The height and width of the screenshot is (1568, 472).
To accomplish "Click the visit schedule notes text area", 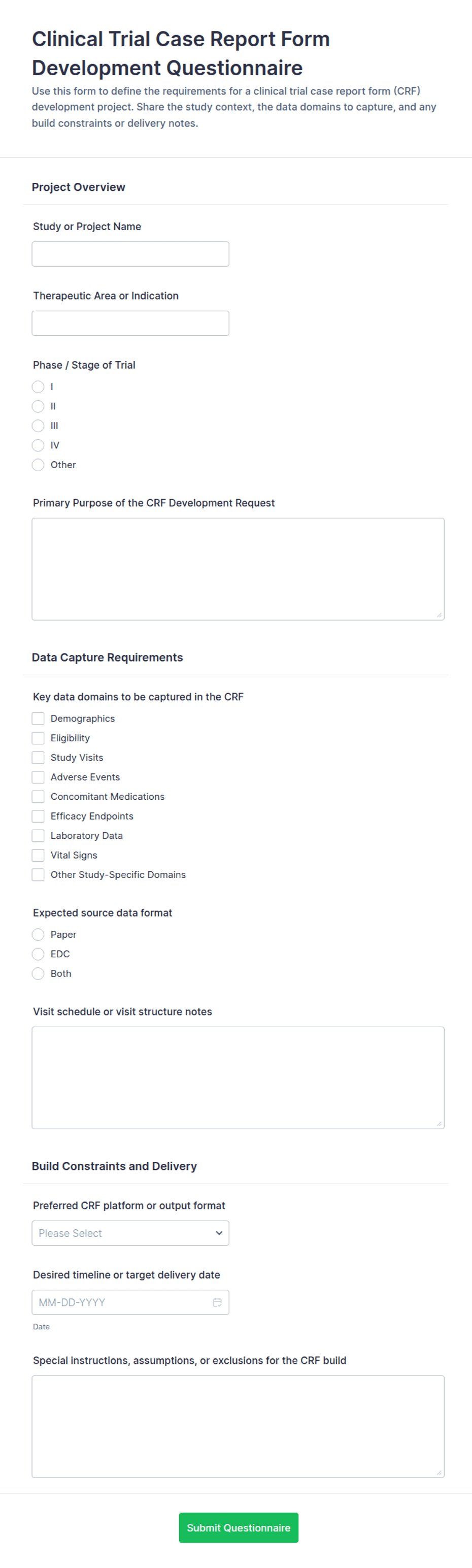I will 238,1077.
